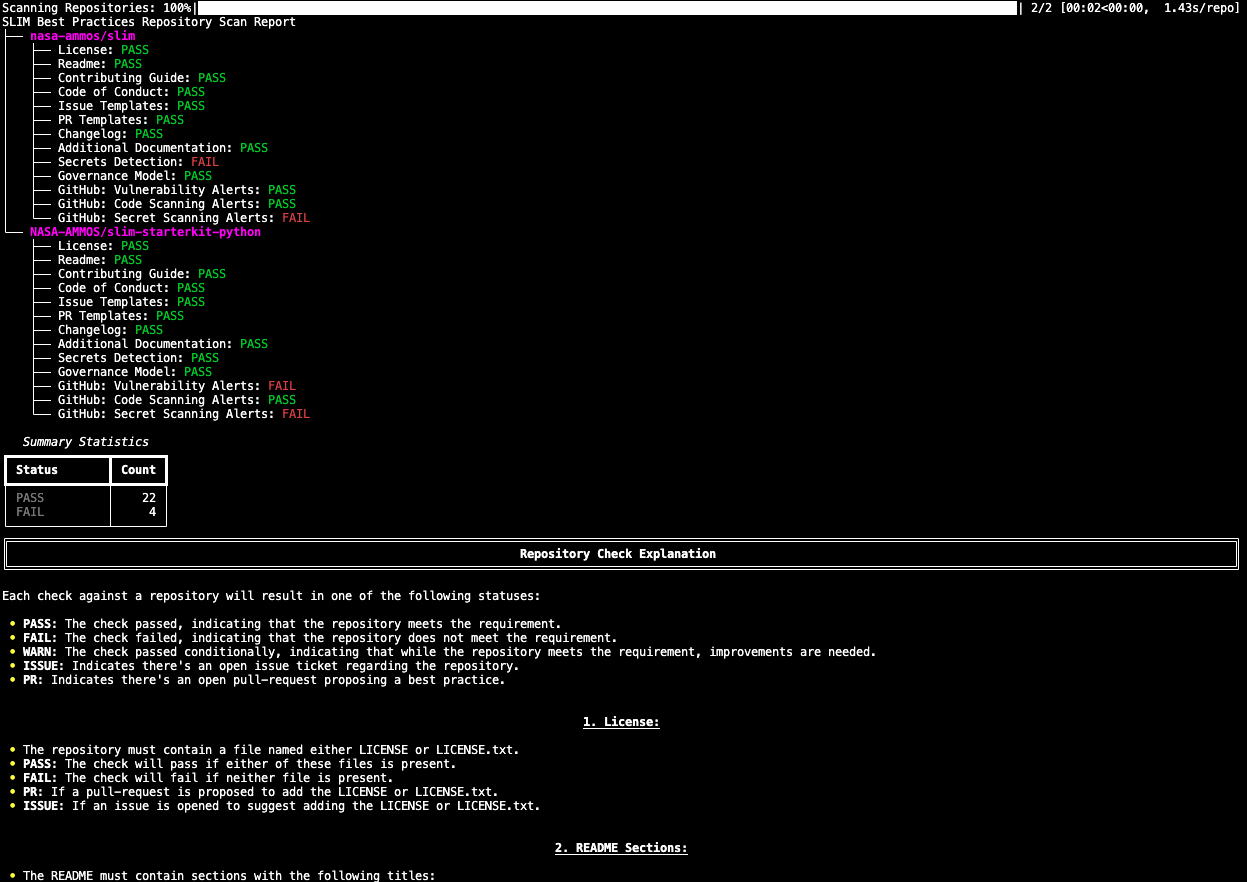Click the line about LICENSE or LICENSE.txt file requirement
1247x882 pixels.
pyautogui.click(x=271, y=750)
